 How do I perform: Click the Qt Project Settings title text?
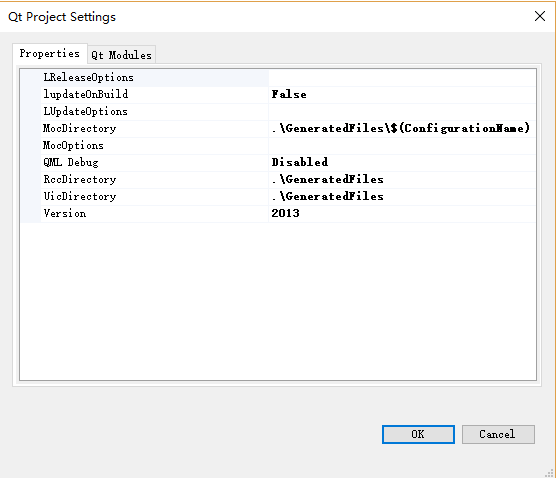tap(62, 17)
